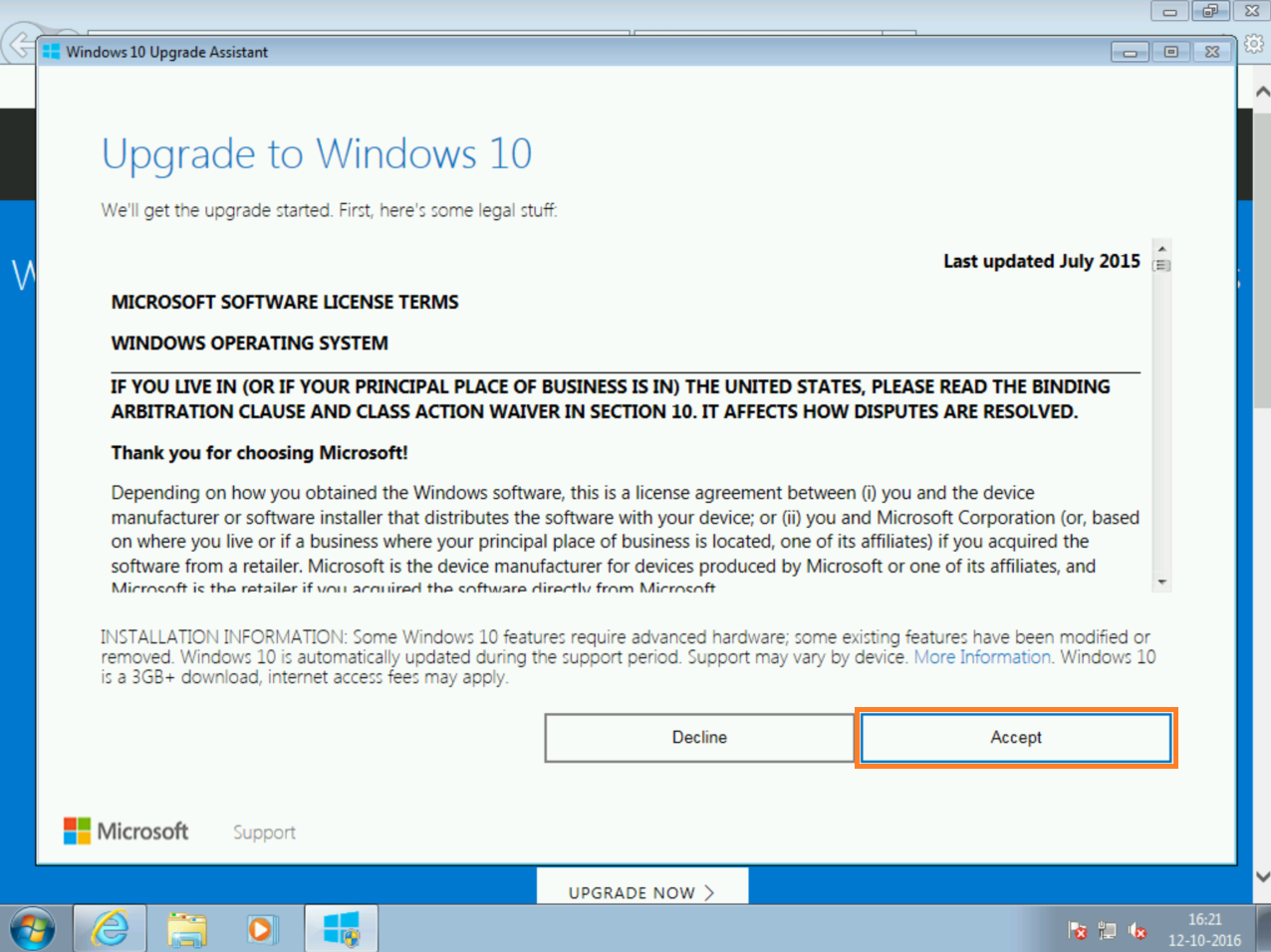
Task: Open Windows Explorer from taskbar
Action: [186, 929]
